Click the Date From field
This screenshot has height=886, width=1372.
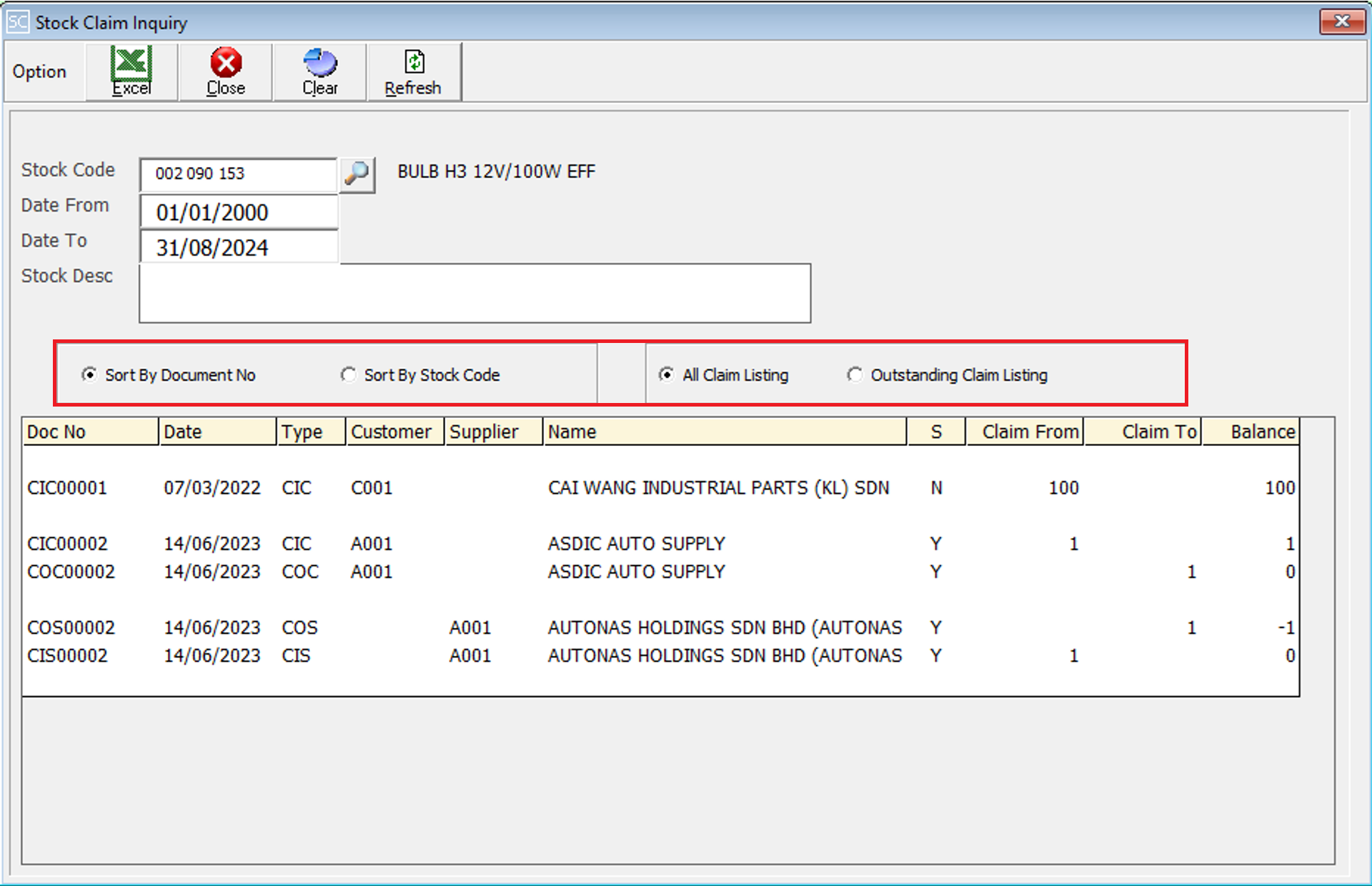(239, 212)
